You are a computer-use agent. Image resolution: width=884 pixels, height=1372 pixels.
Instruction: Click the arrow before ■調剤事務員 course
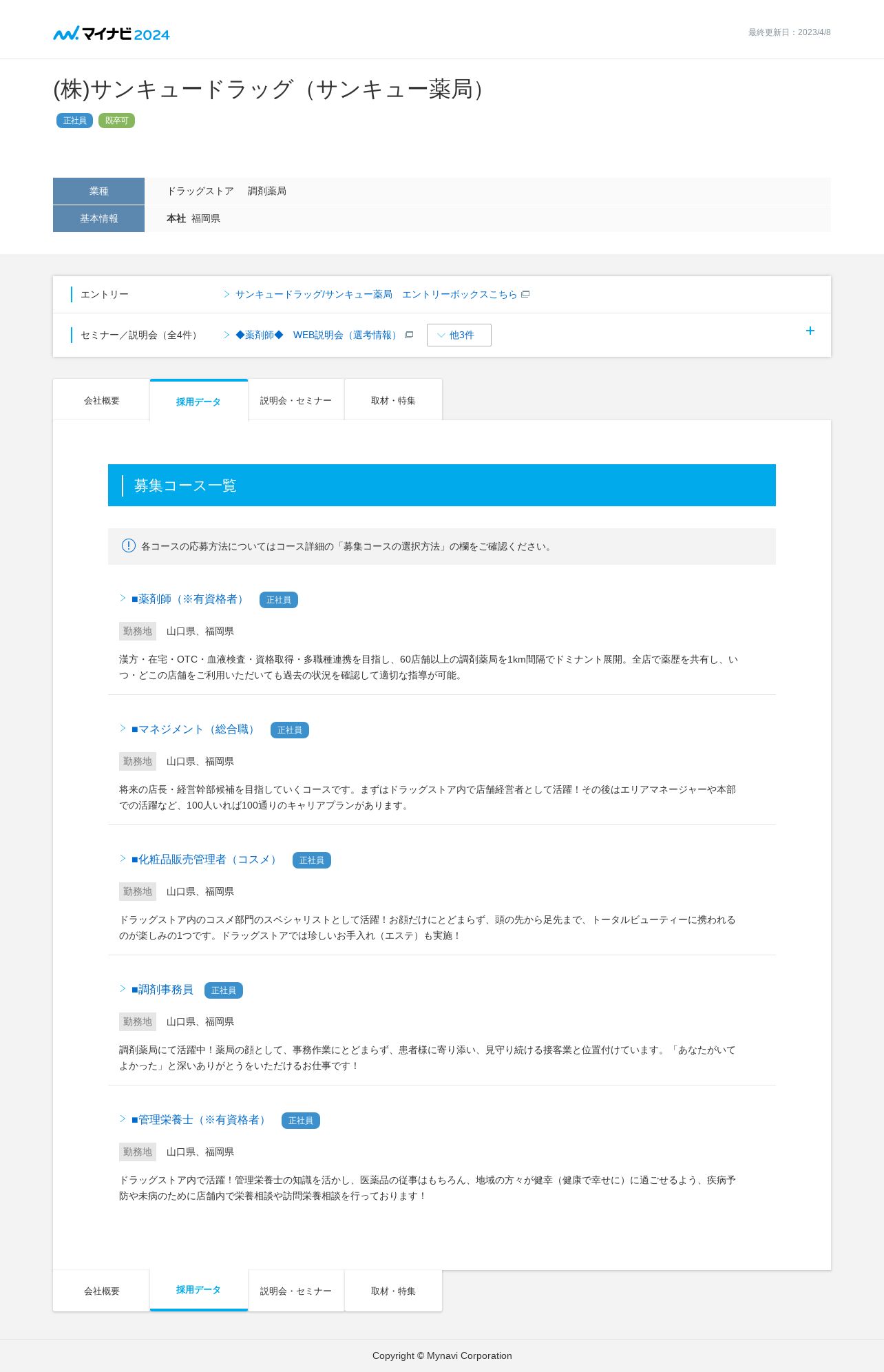click(x=123, y=989)
